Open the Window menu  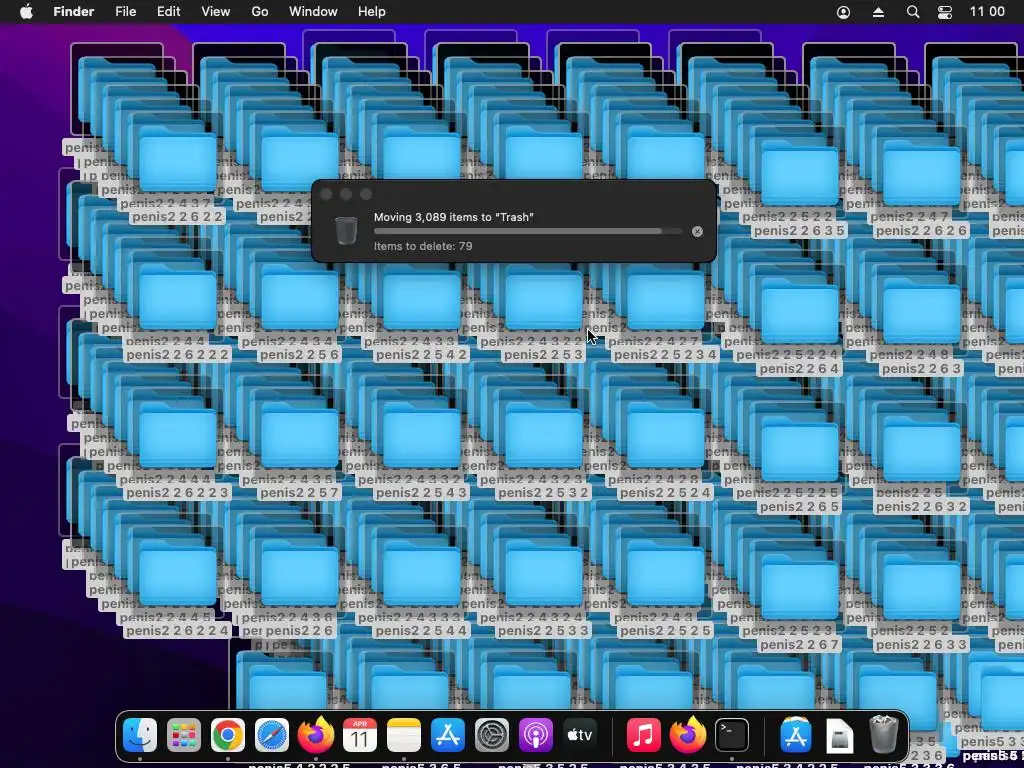pyautogui.click(x=313, y=12)
